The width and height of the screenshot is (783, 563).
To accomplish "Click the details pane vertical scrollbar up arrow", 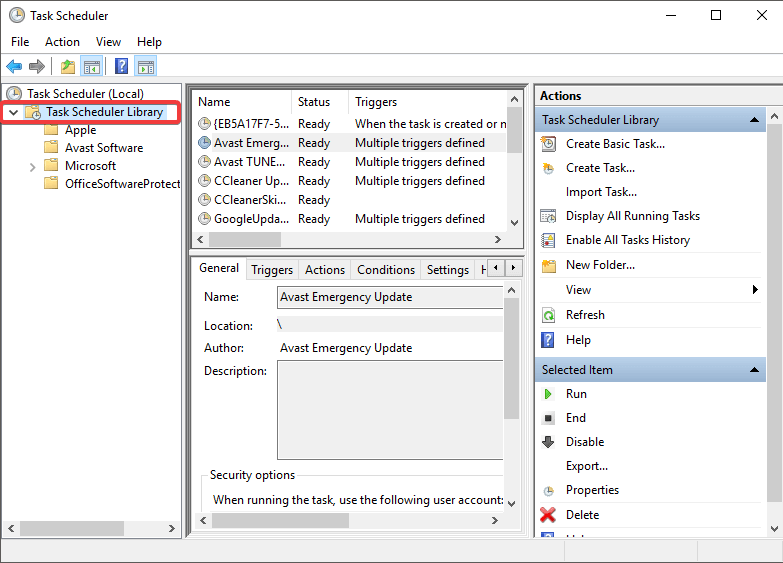I will tap(511, 290).
